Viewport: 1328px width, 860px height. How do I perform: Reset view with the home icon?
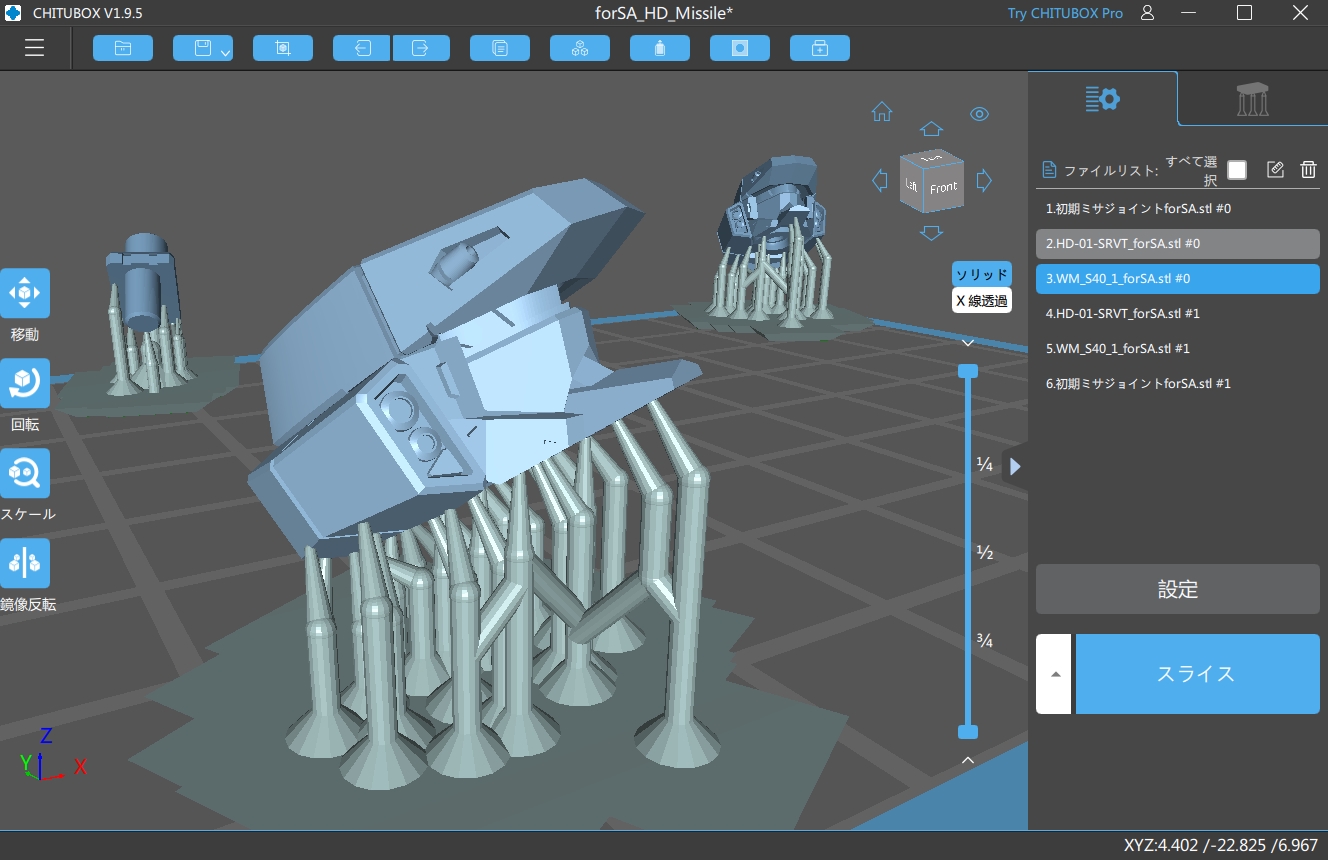point(882,112)
